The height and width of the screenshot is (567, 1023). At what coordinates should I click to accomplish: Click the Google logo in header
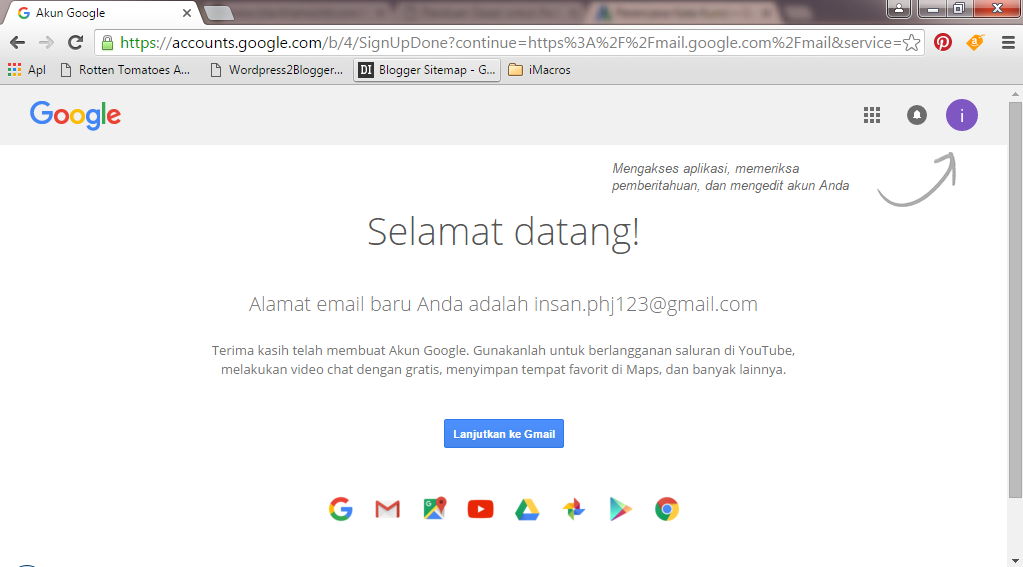pyautogui.click(x=76, y=115)
